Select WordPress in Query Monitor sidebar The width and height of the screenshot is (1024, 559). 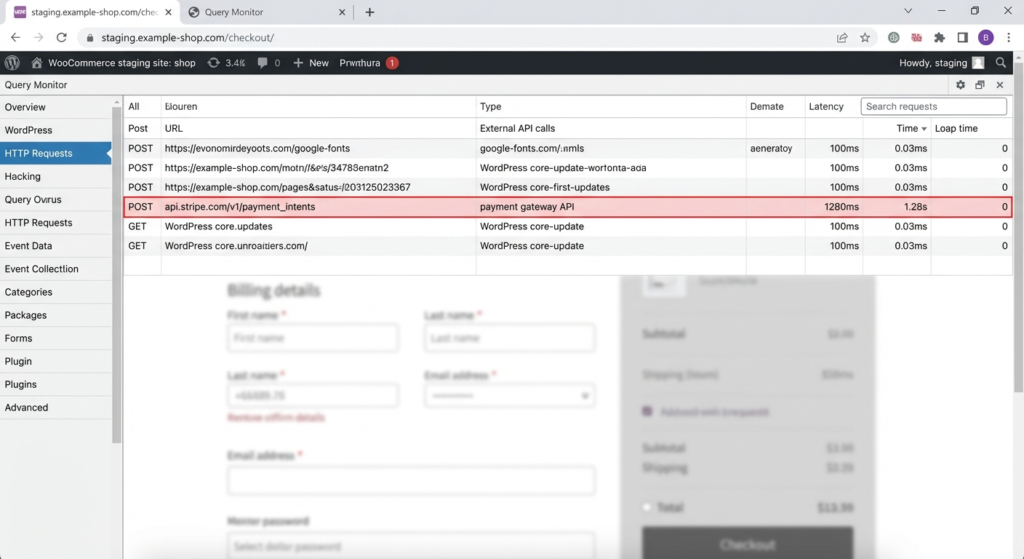(x=56, y=130)
